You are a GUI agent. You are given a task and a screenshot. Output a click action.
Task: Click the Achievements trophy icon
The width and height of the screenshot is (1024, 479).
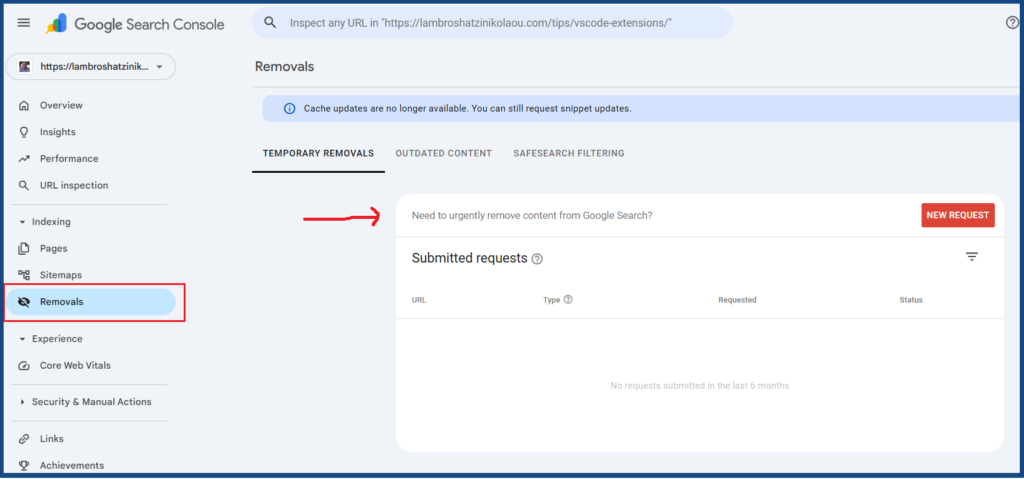[24, 466]
